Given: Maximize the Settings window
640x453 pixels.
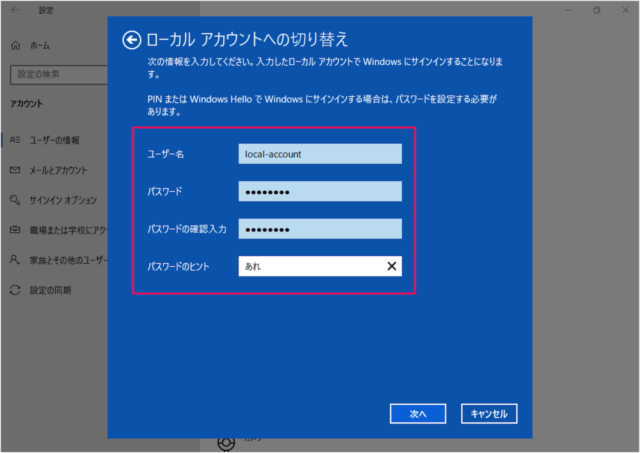Looking at the screenshot, I should tap(597, 10).
